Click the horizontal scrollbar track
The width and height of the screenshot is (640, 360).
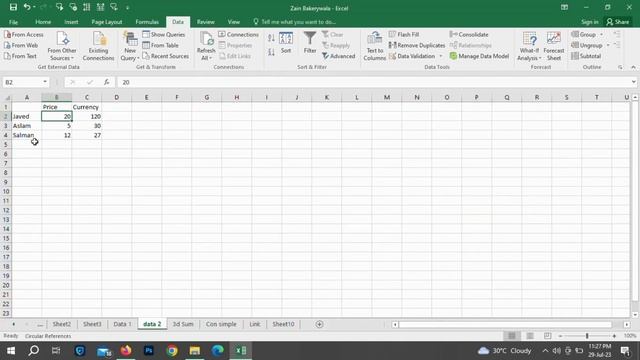point(506,324)
